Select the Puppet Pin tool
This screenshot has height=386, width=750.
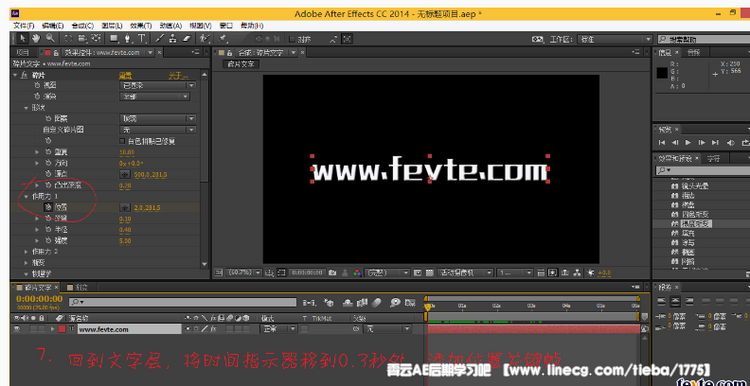coord(222,38)
